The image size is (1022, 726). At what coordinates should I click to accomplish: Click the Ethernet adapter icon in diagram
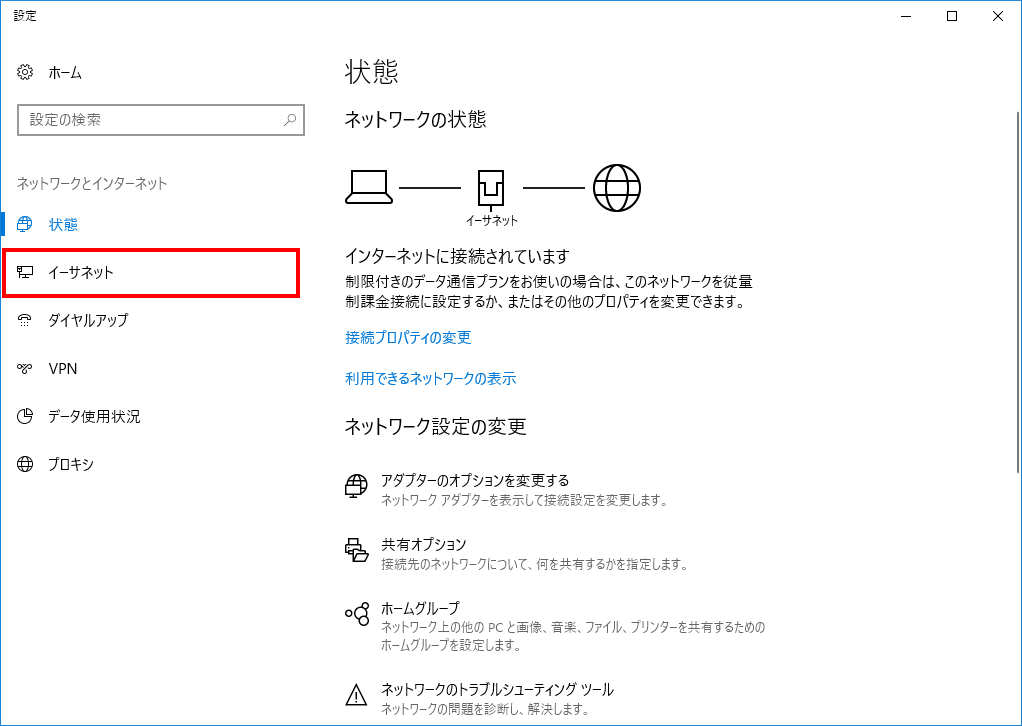[x=491, y=188]
